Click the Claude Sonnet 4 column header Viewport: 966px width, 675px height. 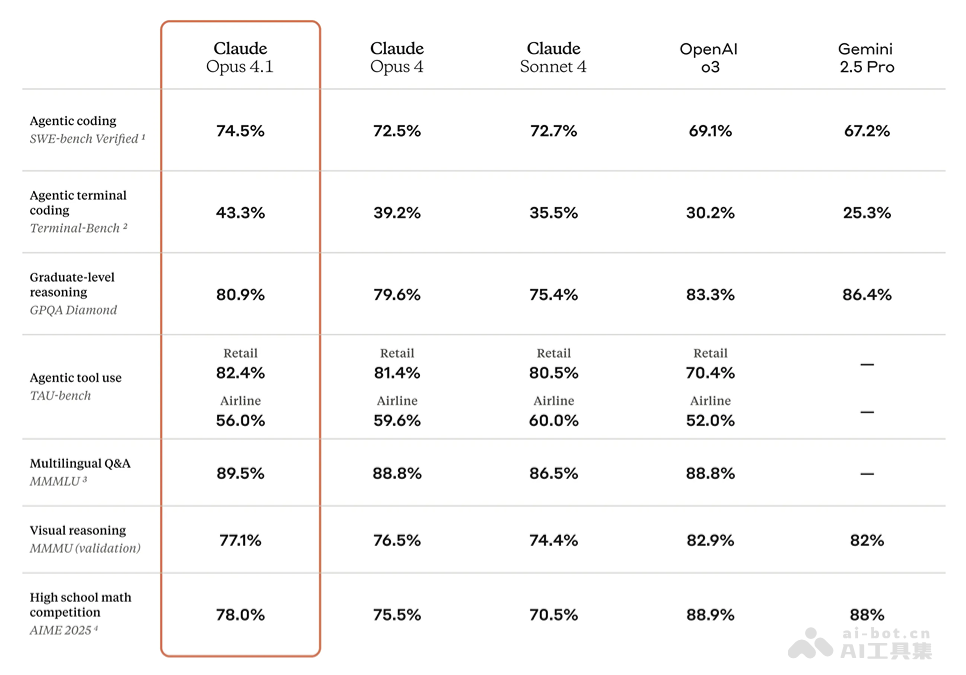553,57
